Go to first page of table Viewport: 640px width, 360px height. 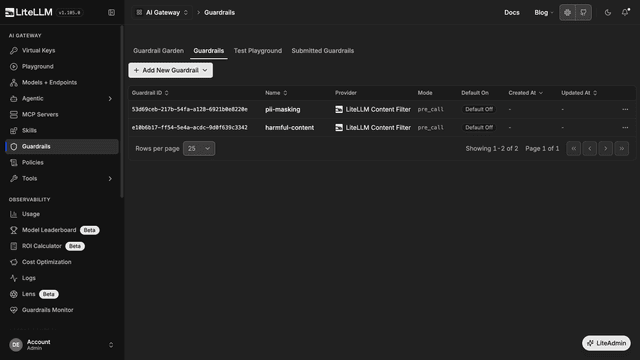pyautogui.click(x=573, y=149)
